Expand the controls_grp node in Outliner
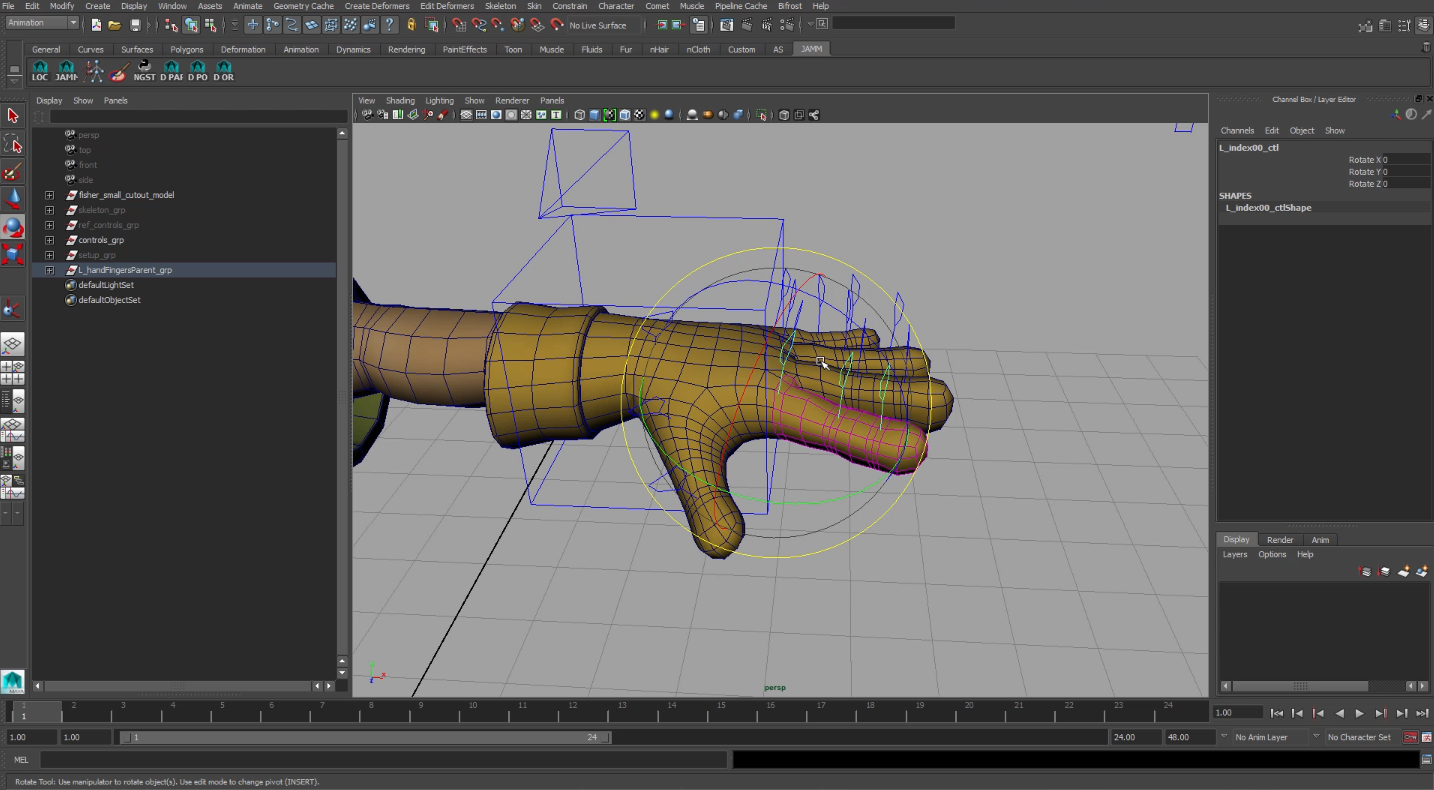Viewport: 1434px width, 790px height. (49, 240)
